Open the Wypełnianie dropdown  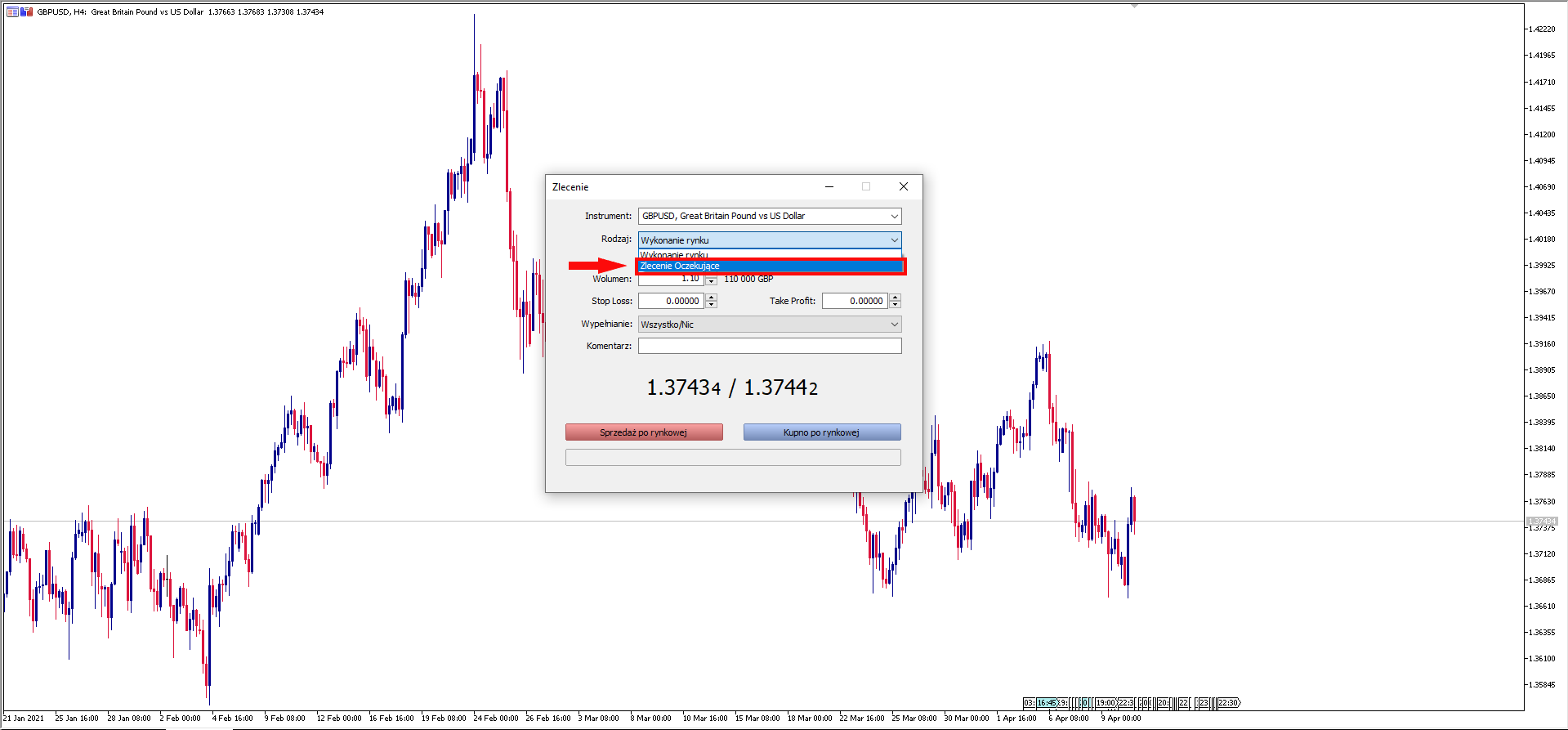pos(770,325)
